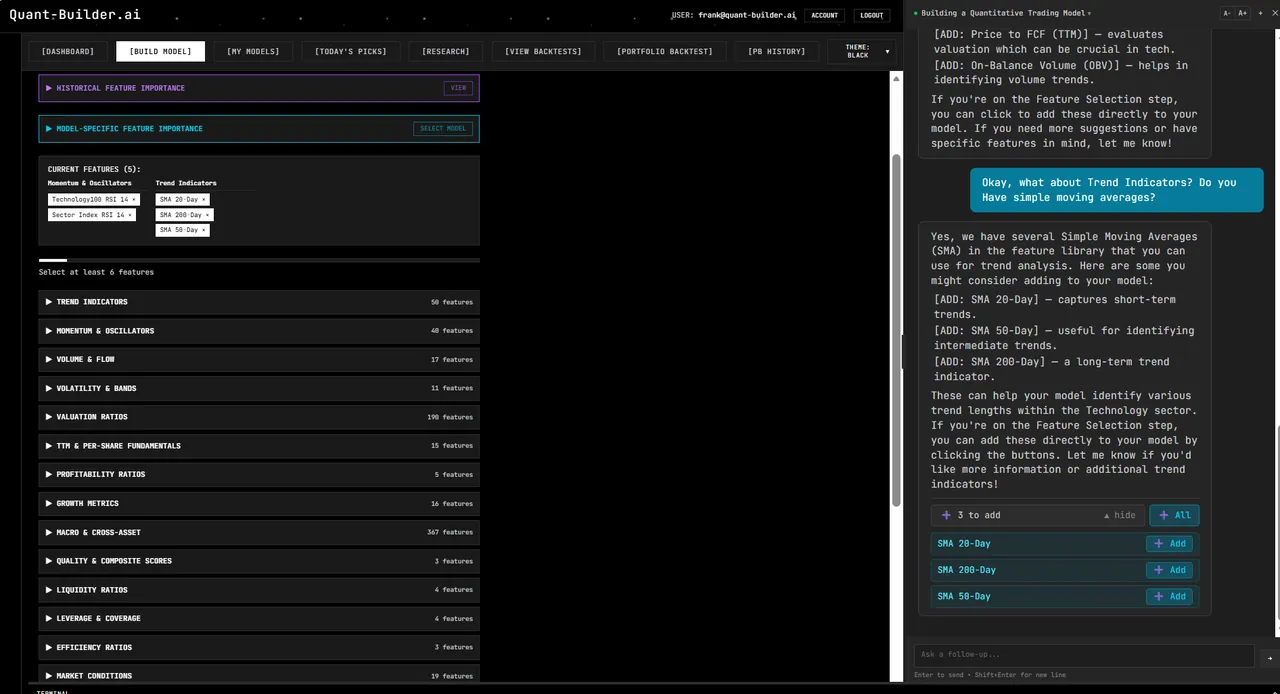The height and width of the screenshot is (694, 1280).
Task: Click the feature selection progress bar
Action: click(259, 260)
